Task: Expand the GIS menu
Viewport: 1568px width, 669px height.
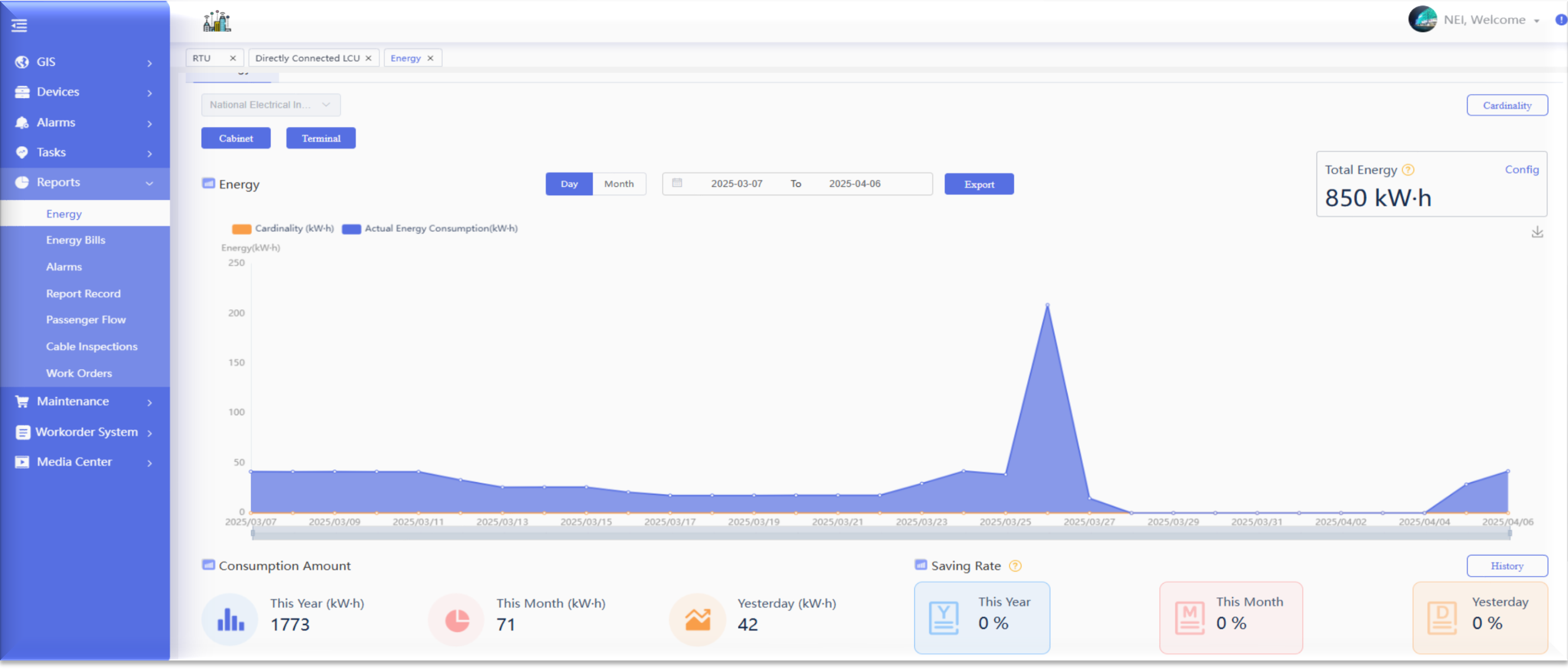Action: (150, 63)
